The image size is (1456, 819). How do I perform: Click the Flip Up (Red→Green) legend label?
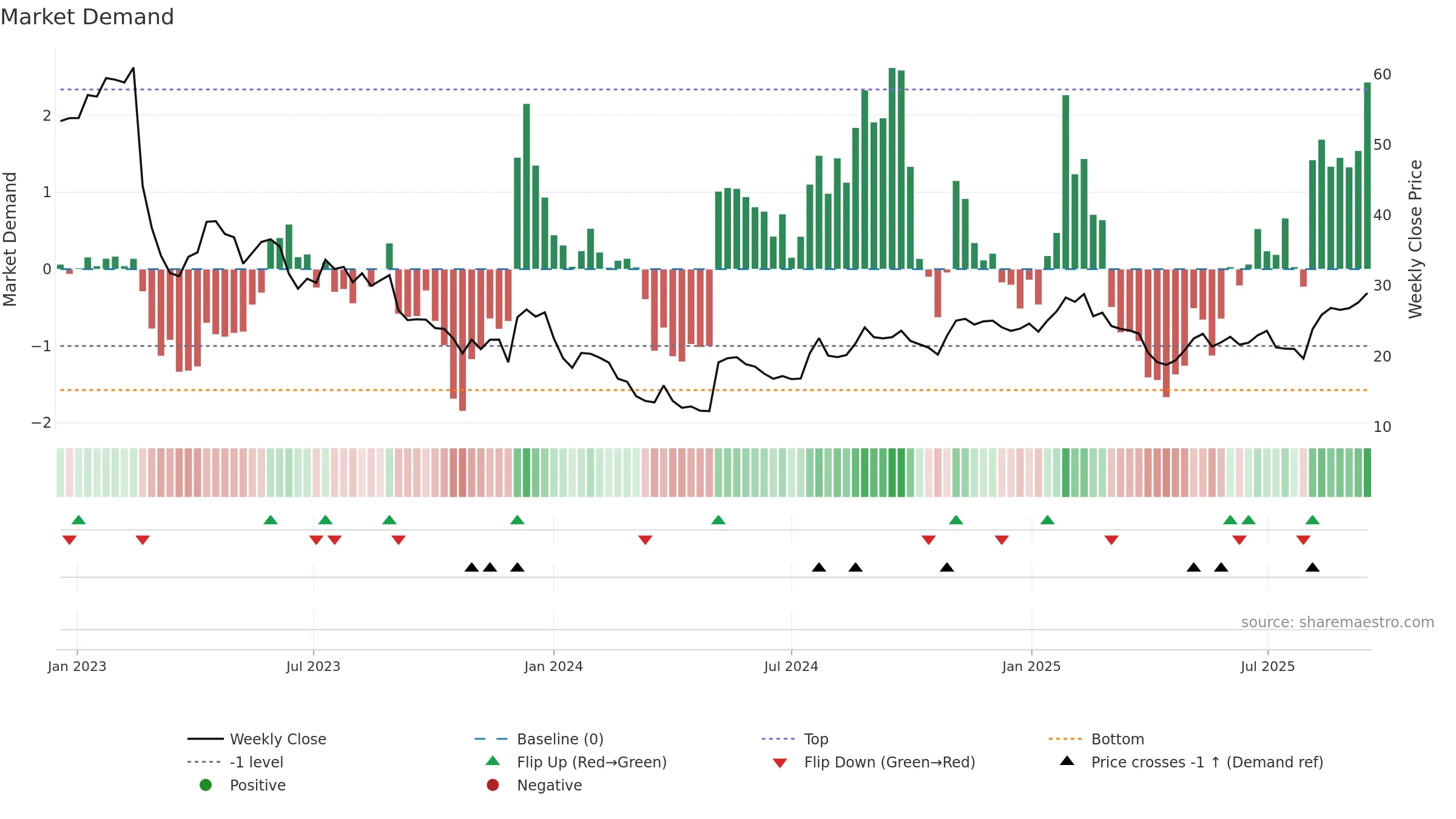coord(592,762)
